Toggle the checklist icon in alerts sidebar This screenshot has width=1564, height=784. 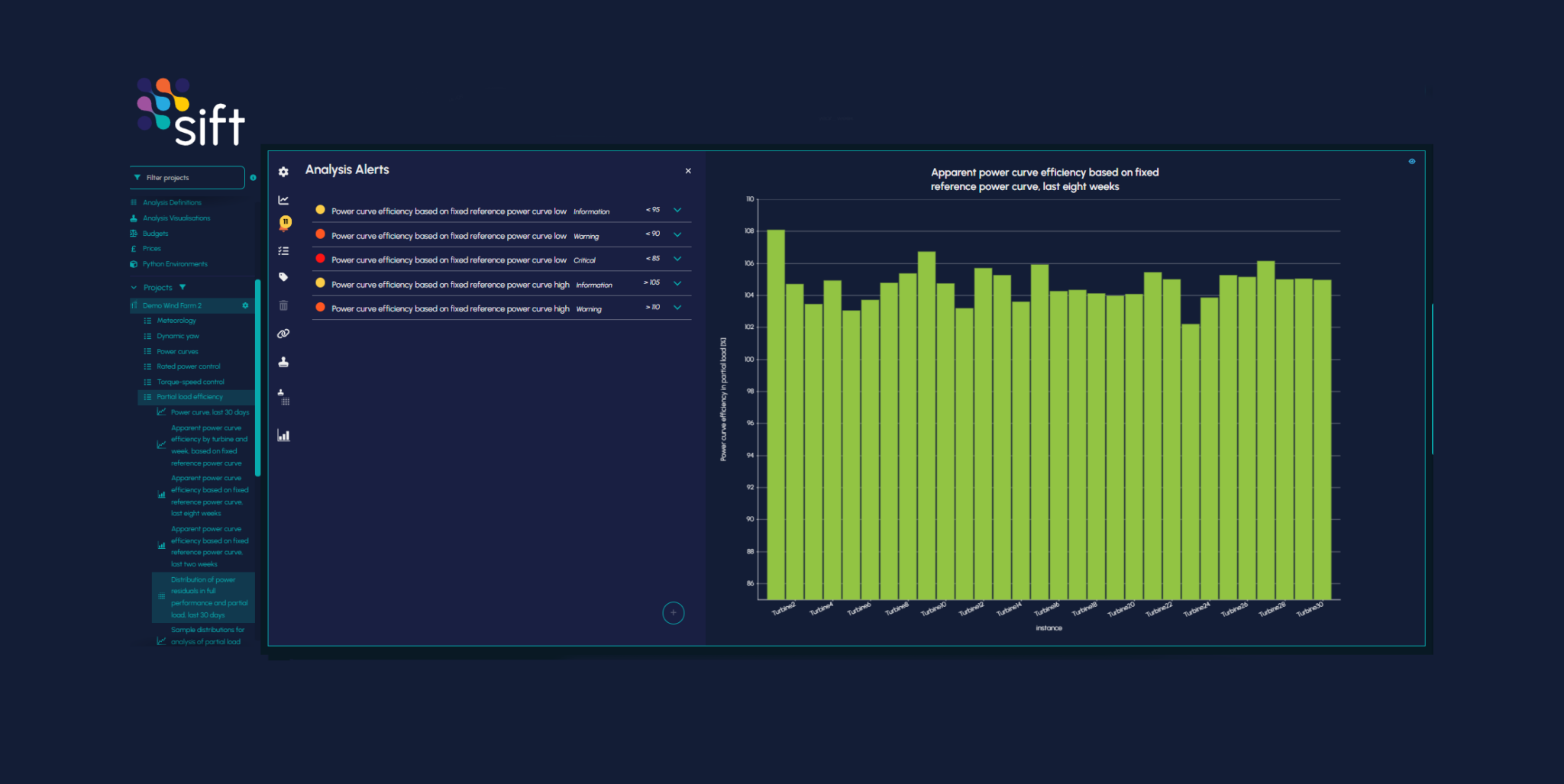tap(283, 250)
